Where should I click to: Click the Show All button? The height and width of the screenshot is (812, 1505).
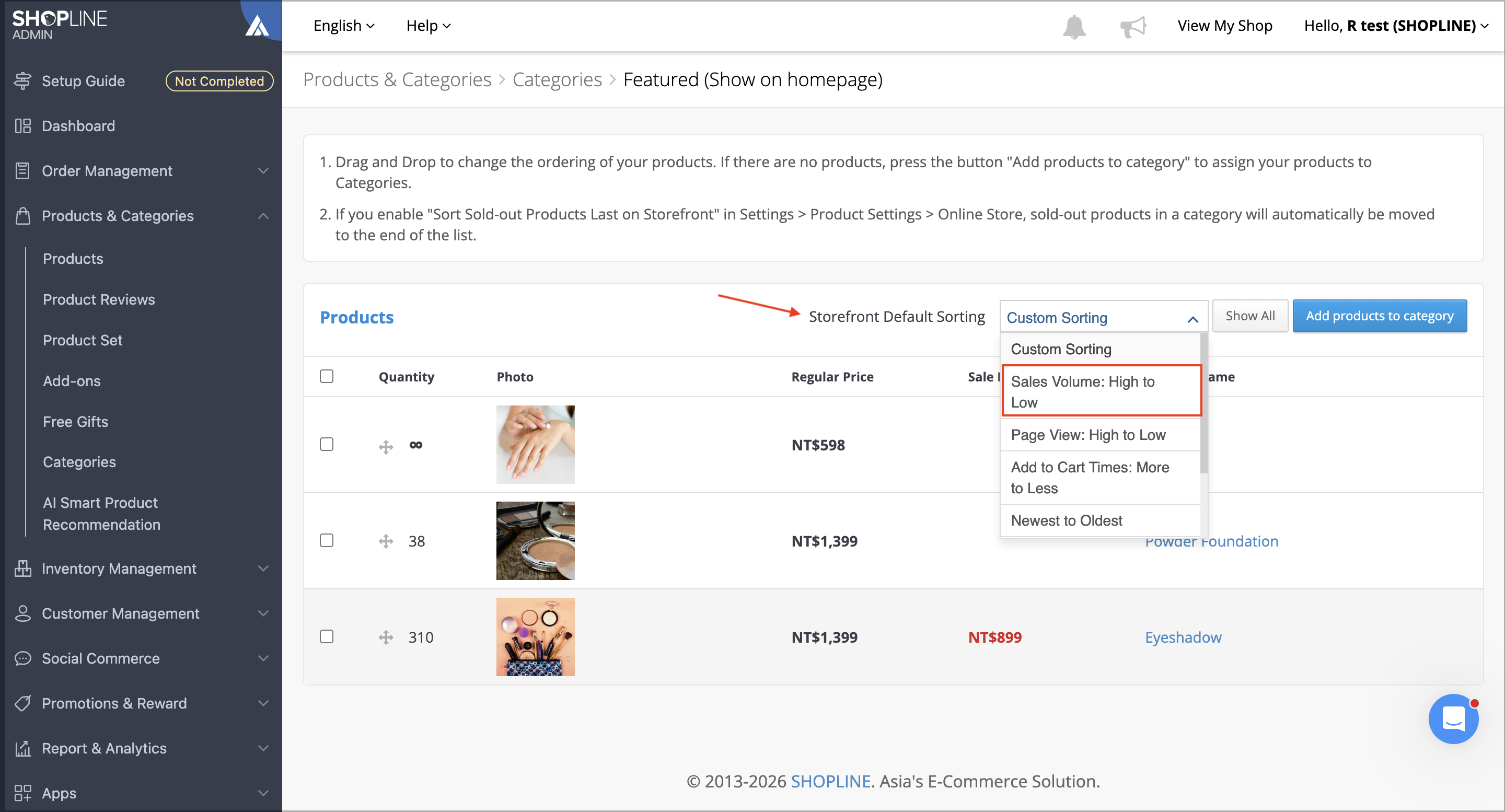[x=1249, y=316]
